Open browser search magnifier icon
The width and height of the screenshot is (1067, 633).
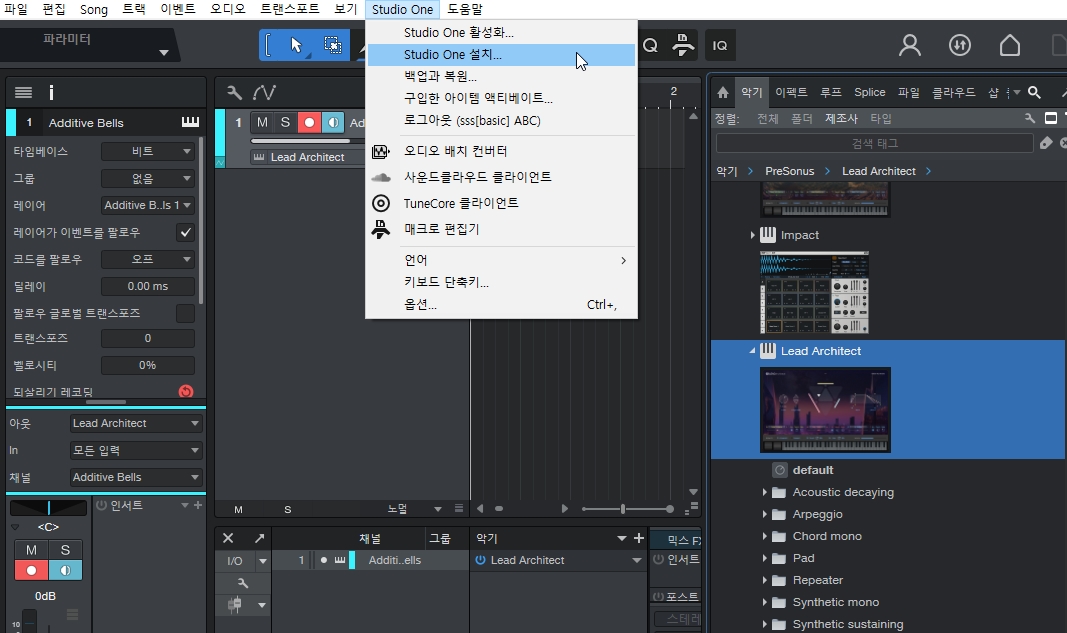(x=1034, y=93)
